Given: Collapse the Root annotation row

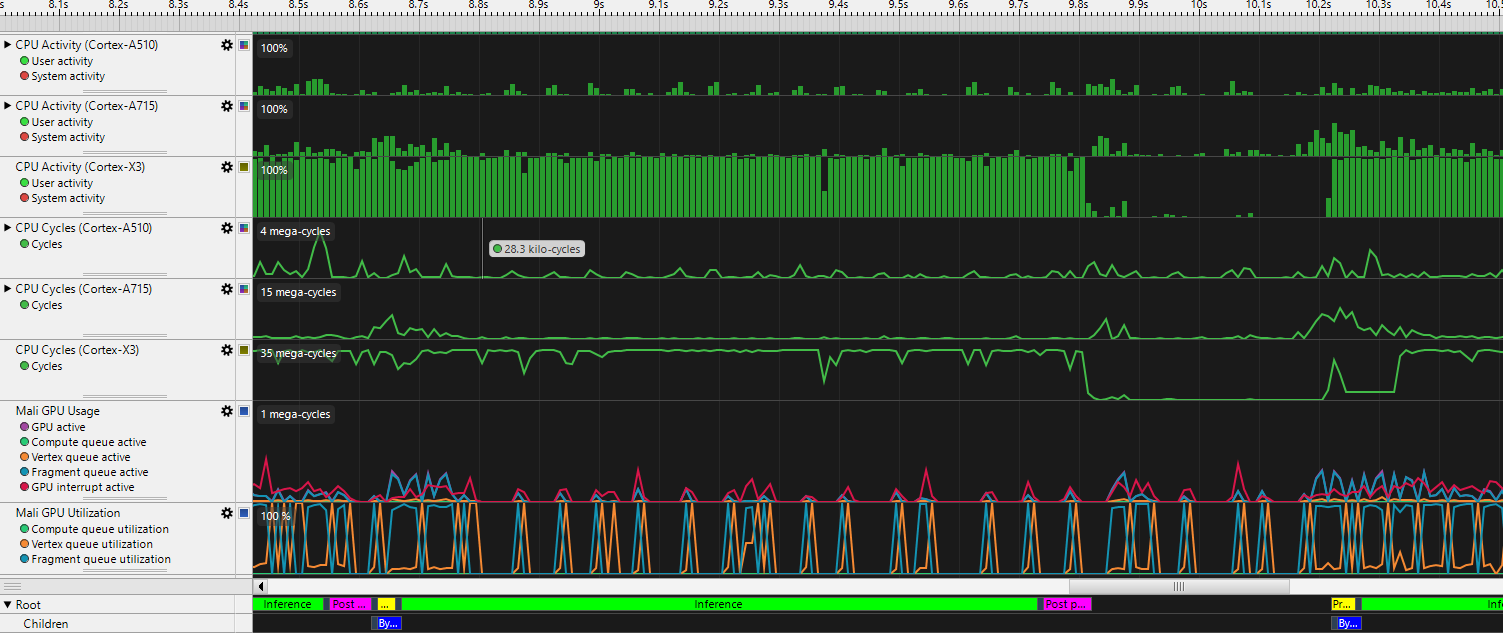Looking at the screenshot, I should tap(8, 605).
